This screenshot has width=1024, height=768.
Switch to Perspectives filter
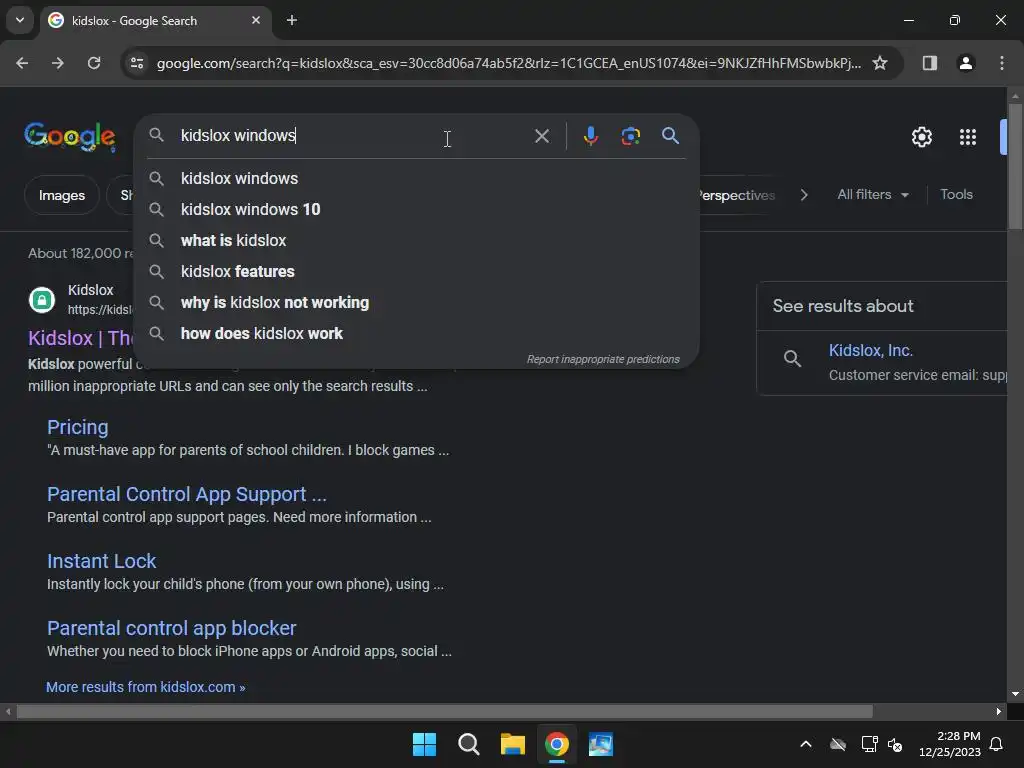[737, 195]
